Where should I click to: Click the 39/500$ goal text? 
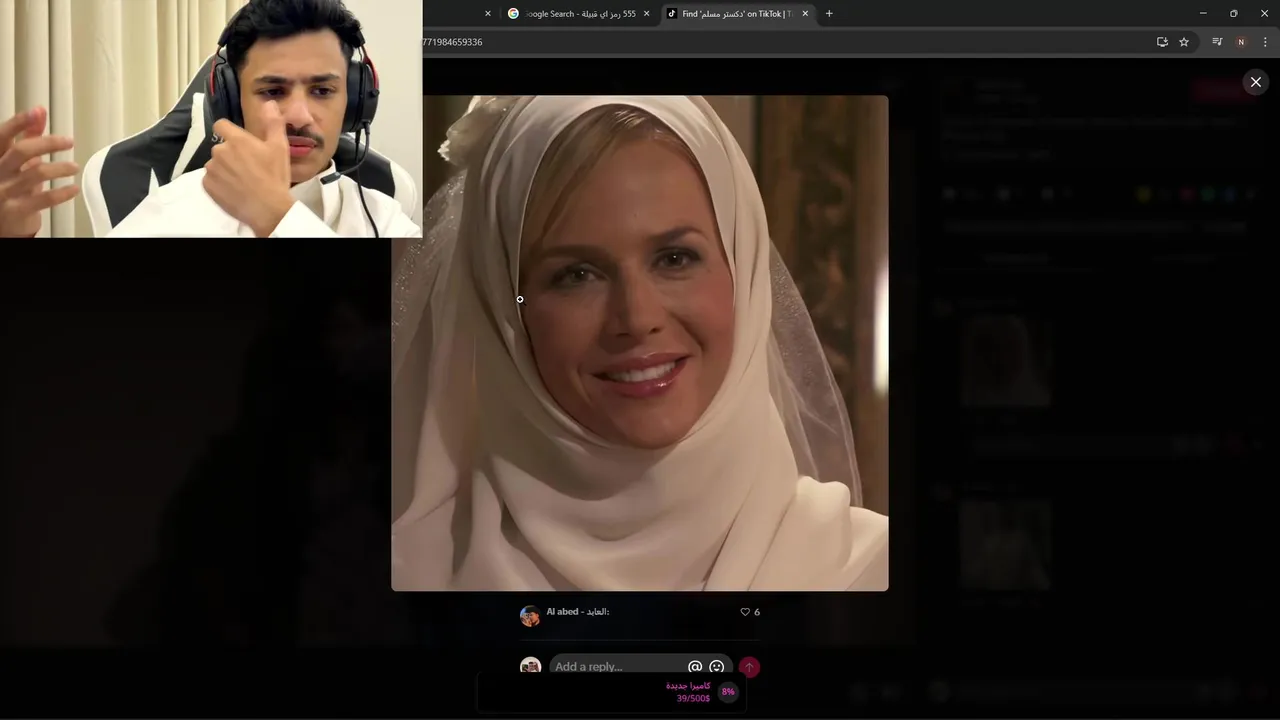point(693,698)
